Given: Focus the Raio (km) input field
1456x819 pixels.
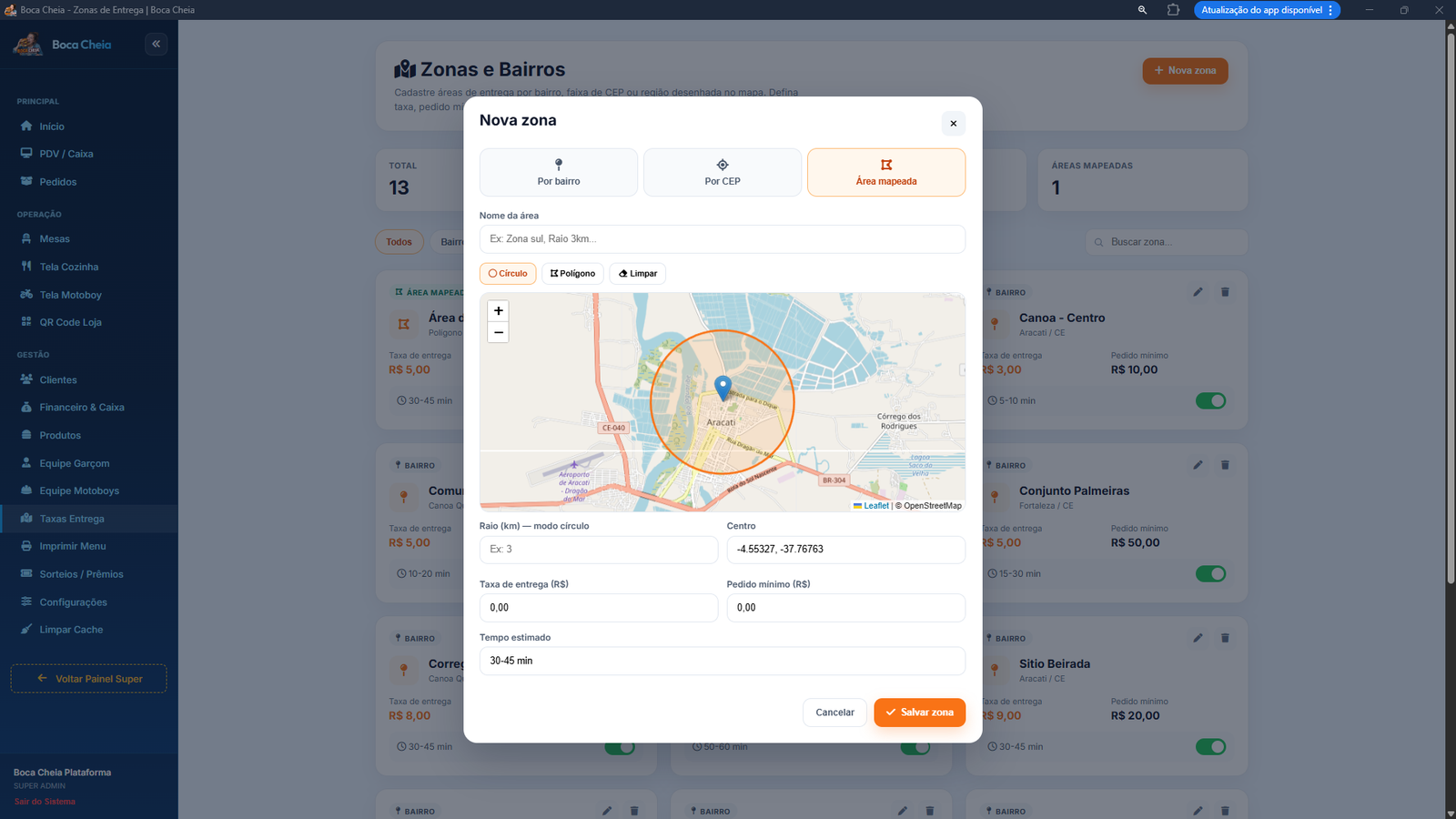Looking at the screenshot, I should 599,550.
